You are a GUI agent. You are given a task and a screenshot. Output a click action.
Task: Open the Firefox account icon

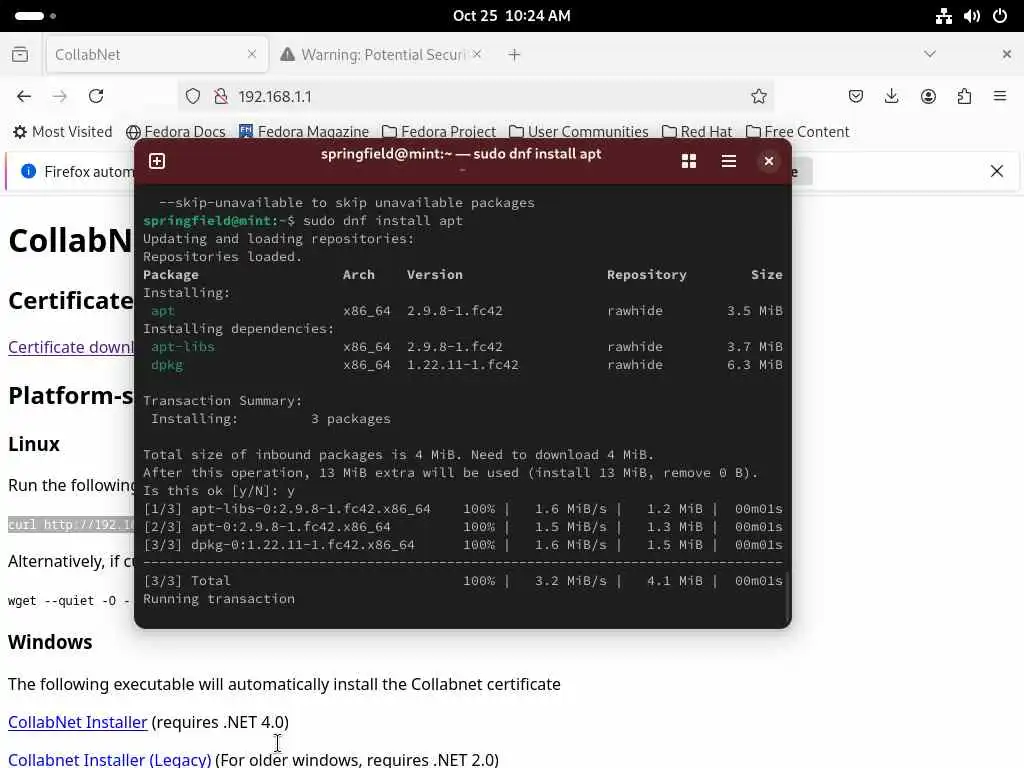point(928,97)
